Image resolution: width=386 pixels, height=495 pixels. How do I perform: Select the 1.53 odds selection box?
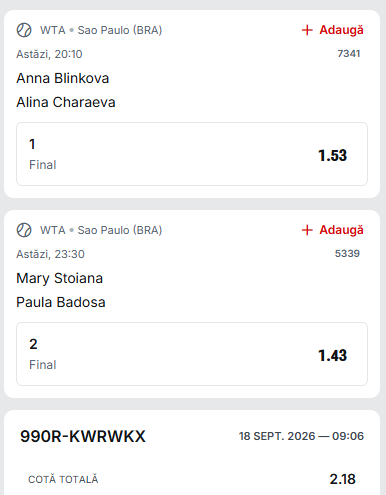pyautogui.click(x=192, y=154)
